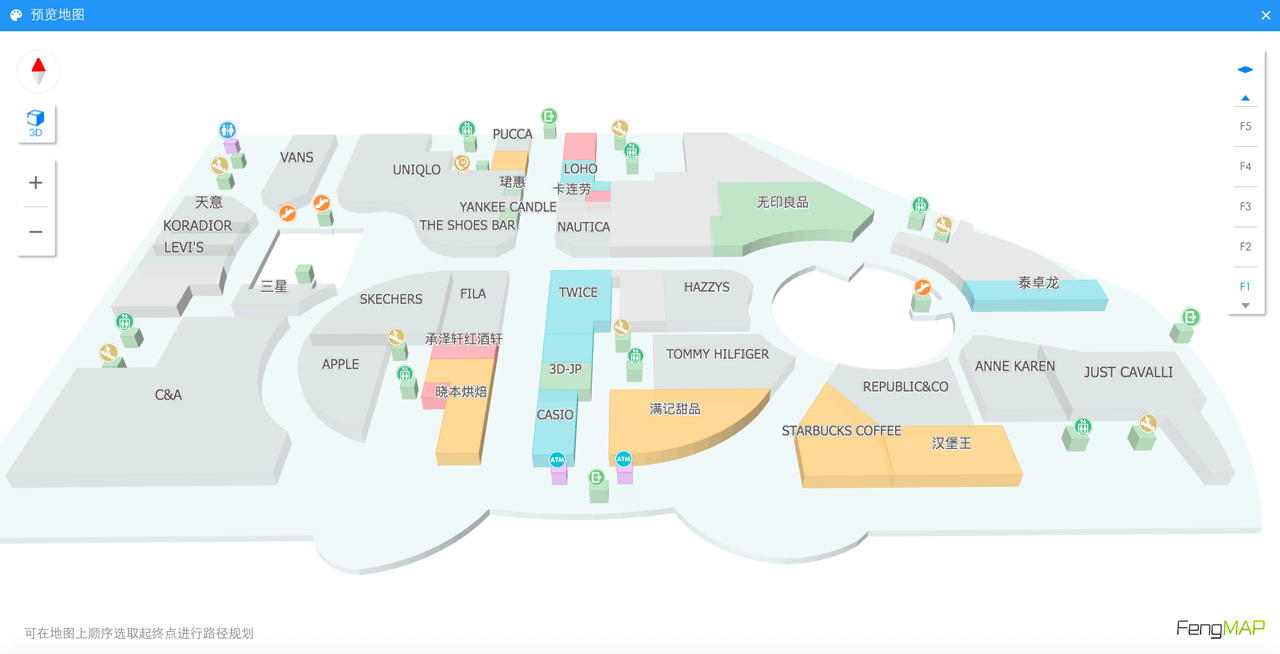Select the ATM icon below CASIO
This screenshot has height=654, width=1280.
pos(557,460)
